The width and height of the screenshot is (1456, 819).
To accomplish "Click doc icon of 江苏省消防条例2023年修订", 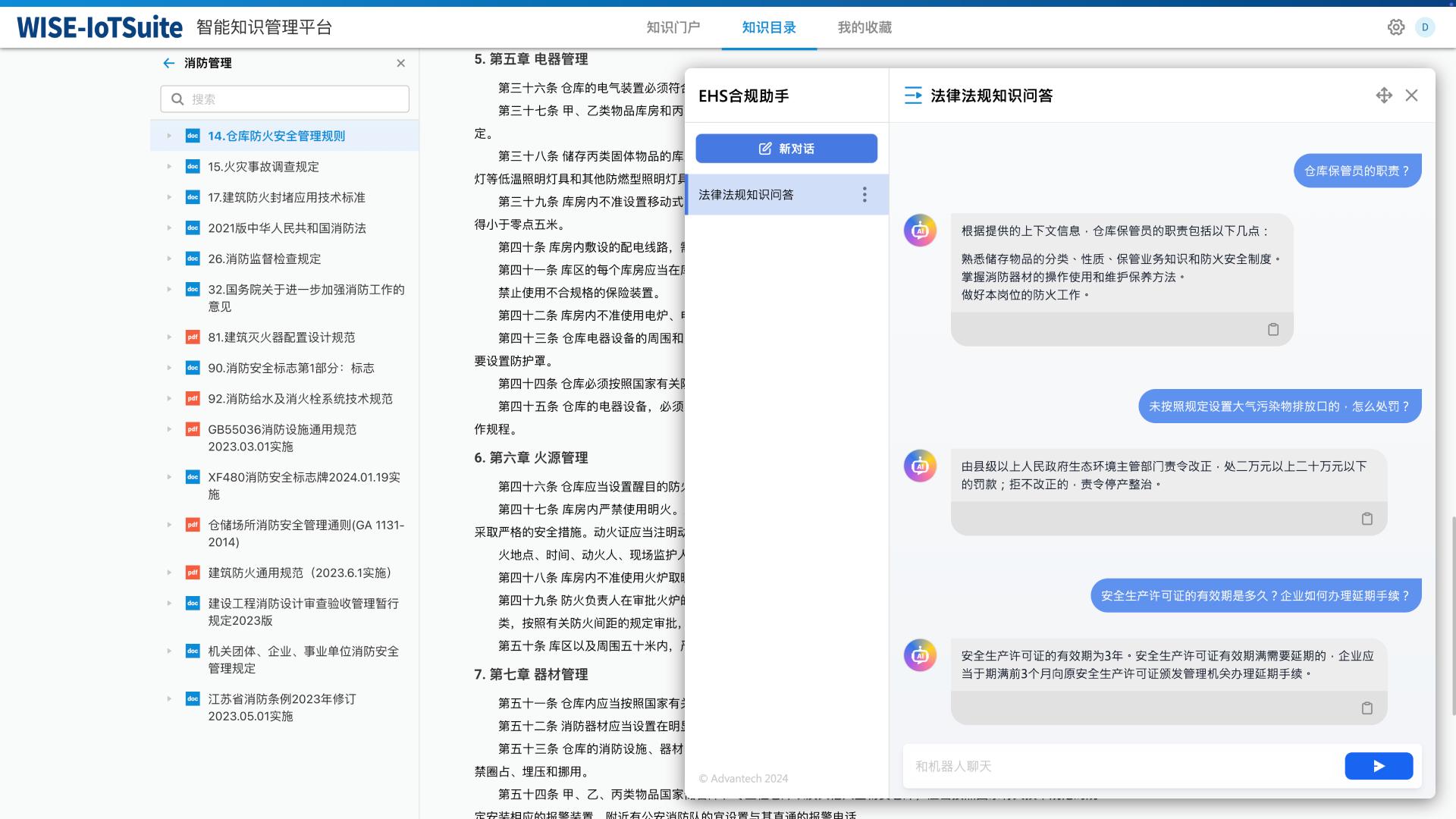I will 193,699.
